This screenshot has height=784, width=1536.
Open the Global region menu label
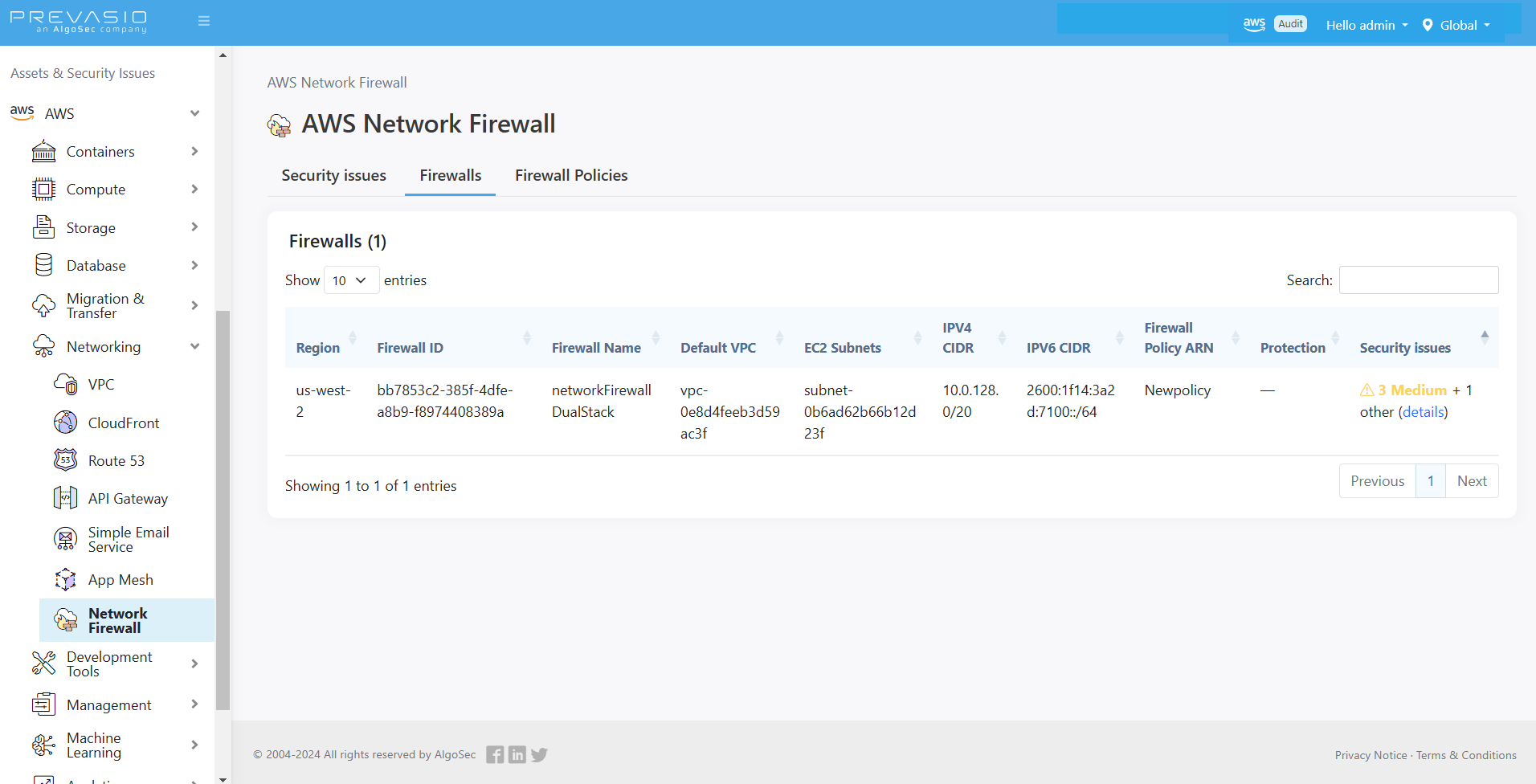click(1459, 25)
